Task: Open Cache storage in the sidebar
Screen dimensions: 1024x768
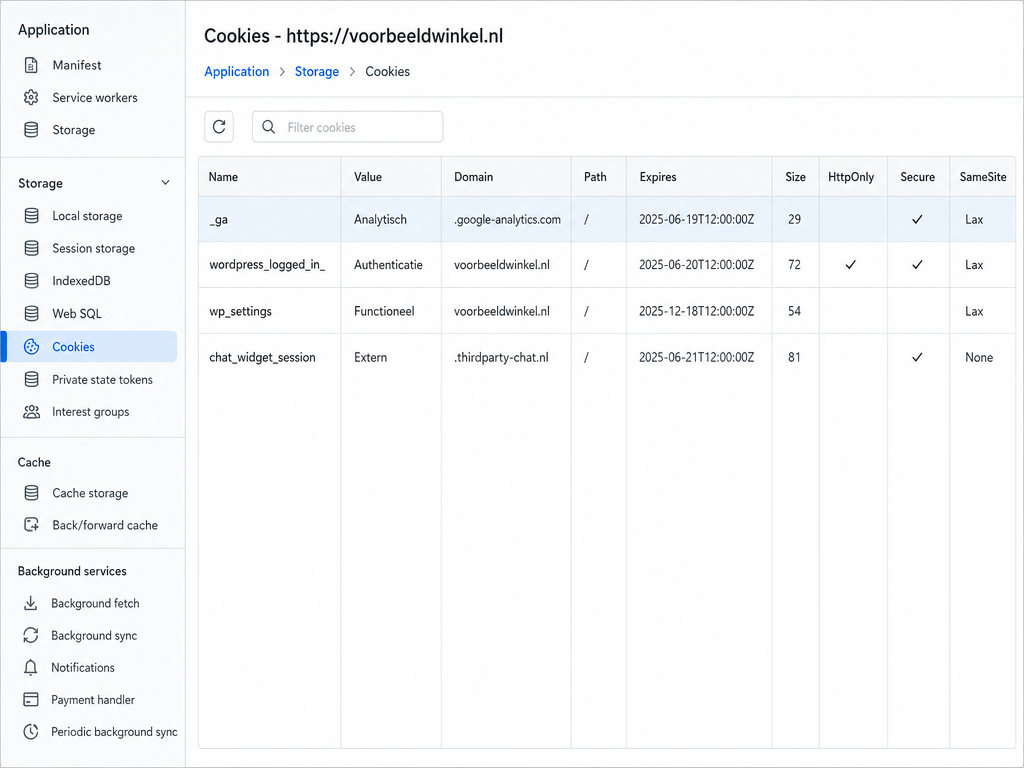Action: tap(90, 493)
